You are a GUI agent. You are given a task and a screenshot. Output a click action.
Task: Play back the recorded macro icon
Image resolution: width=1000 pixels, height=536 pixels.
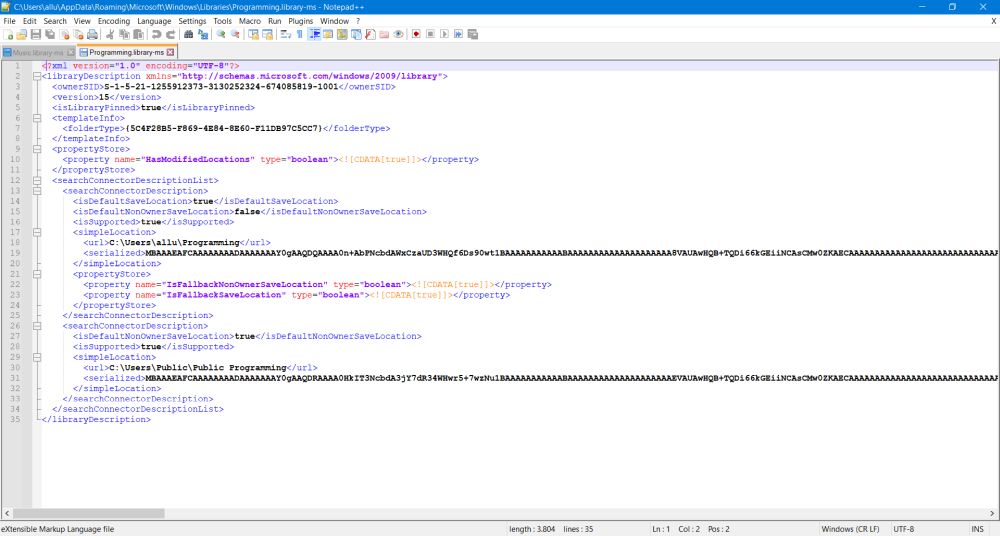click(x=445, y=34)
